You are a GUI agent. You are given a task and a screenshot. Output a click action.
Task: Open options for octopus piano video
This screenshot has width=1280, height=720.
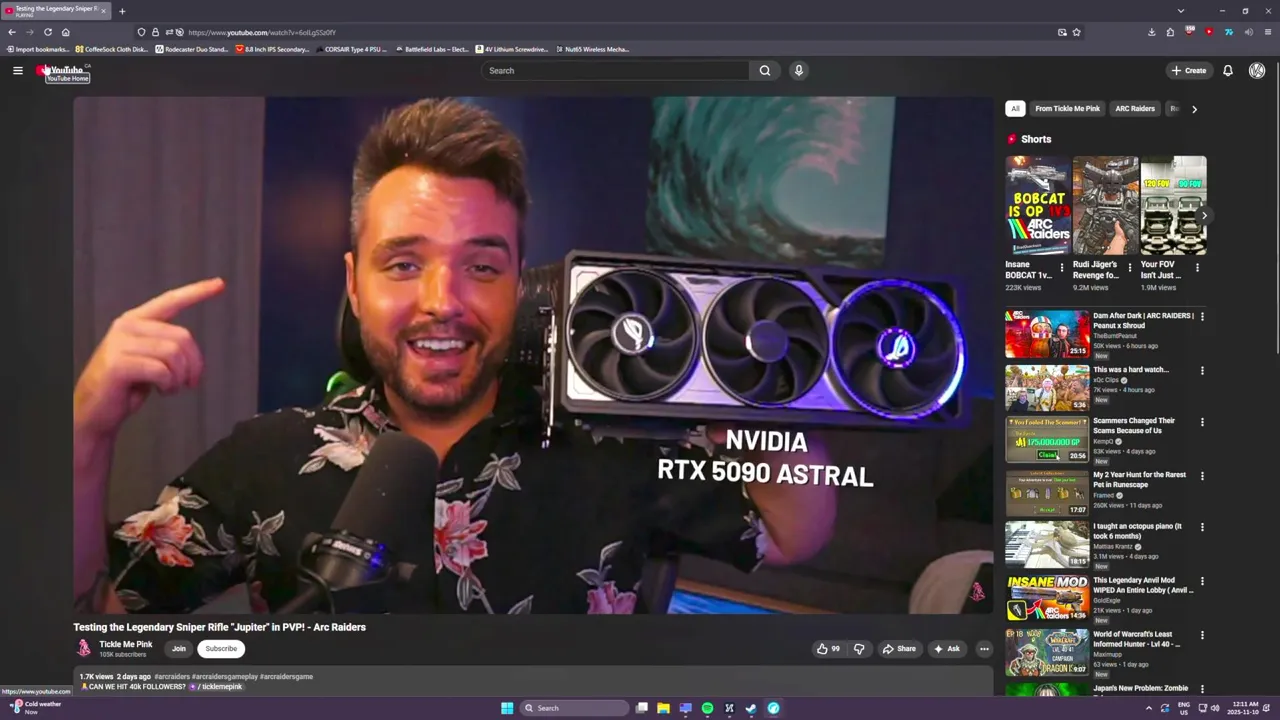click(x=1202, y=527)
